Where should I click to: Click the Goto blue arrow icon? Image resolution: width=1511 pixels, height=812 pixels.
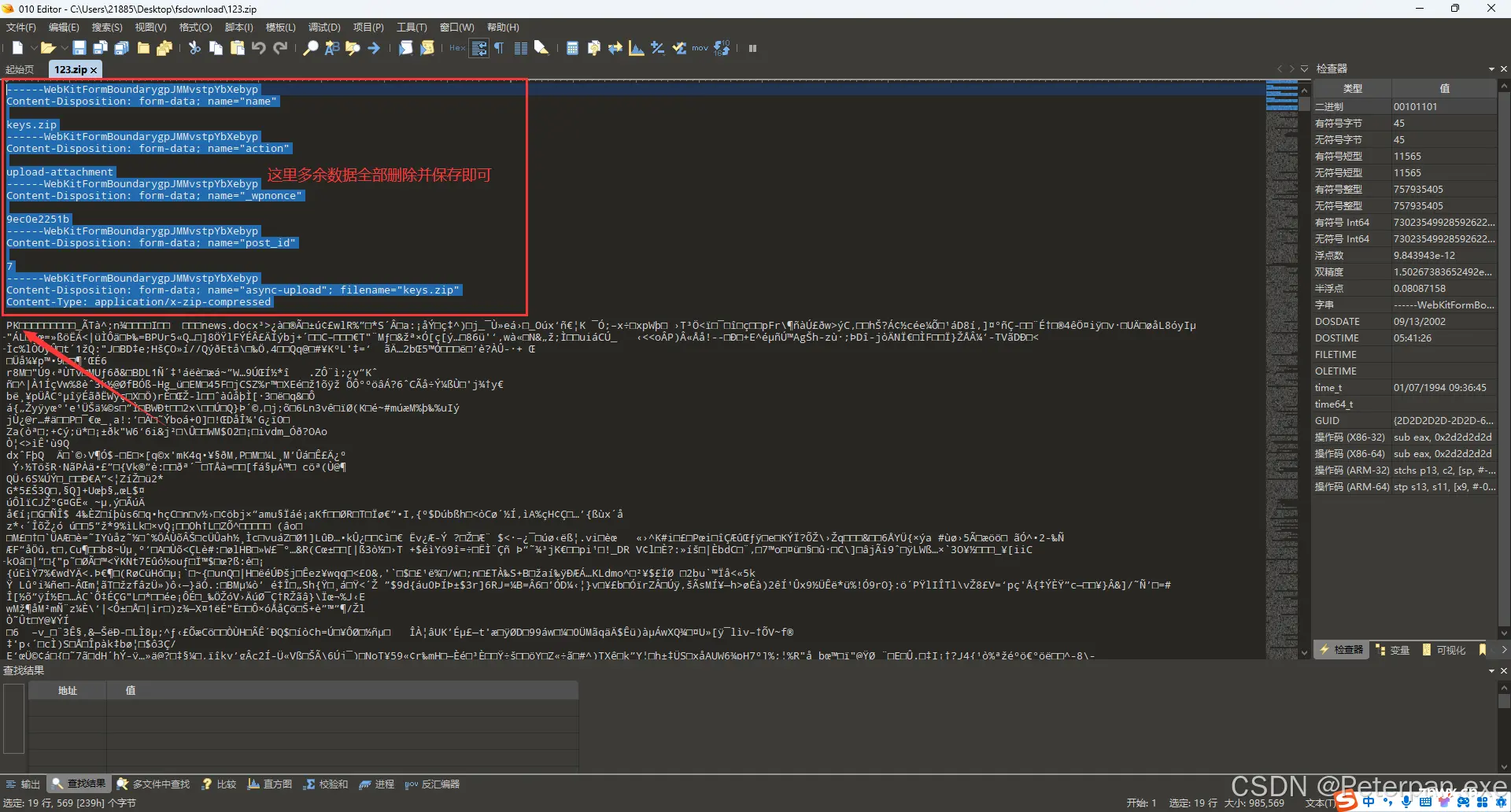click(374, 48)
